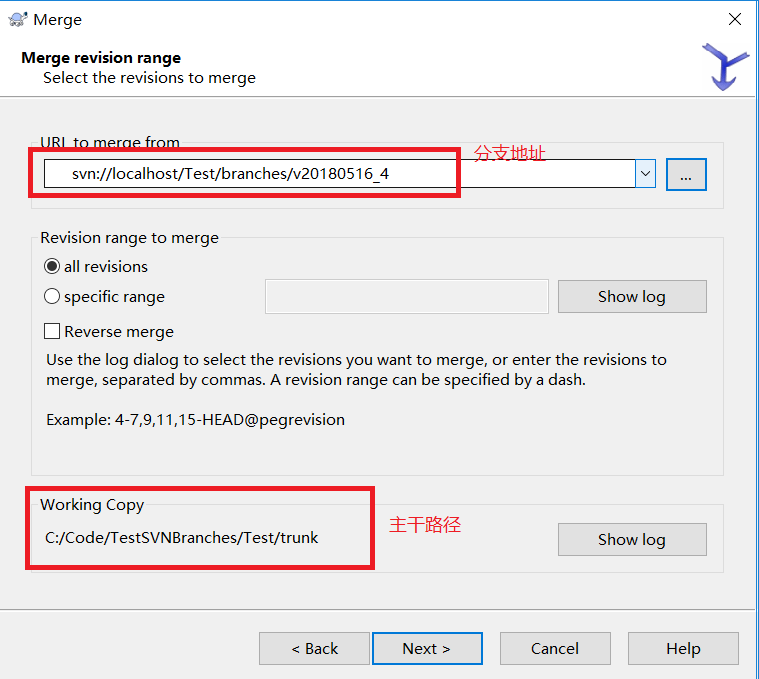Cancel the merge wizard
759x679 pixels.
[x=555, y=649]
